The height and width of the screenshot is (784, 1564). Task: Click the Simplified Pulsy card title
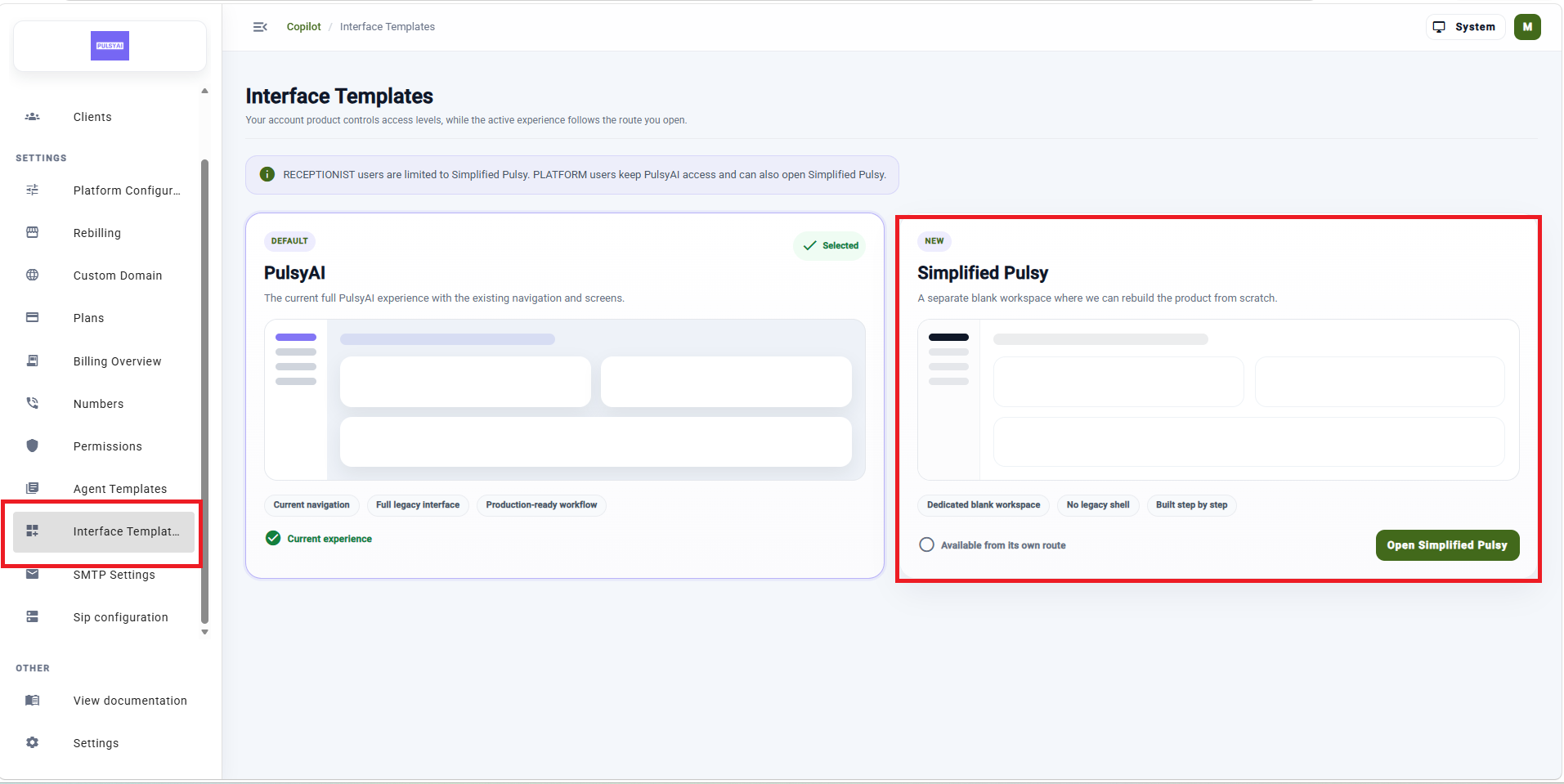pyautogui.click(x=983, y=273)
